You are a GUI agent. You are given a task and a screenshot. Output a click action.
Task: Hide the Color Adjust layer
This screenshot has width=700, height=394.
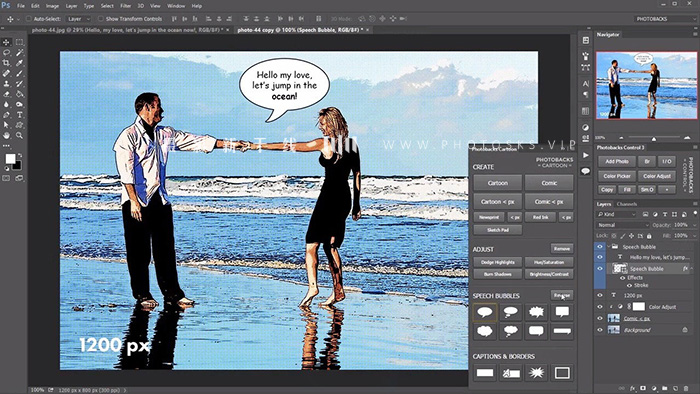click(x=600, y=307)
